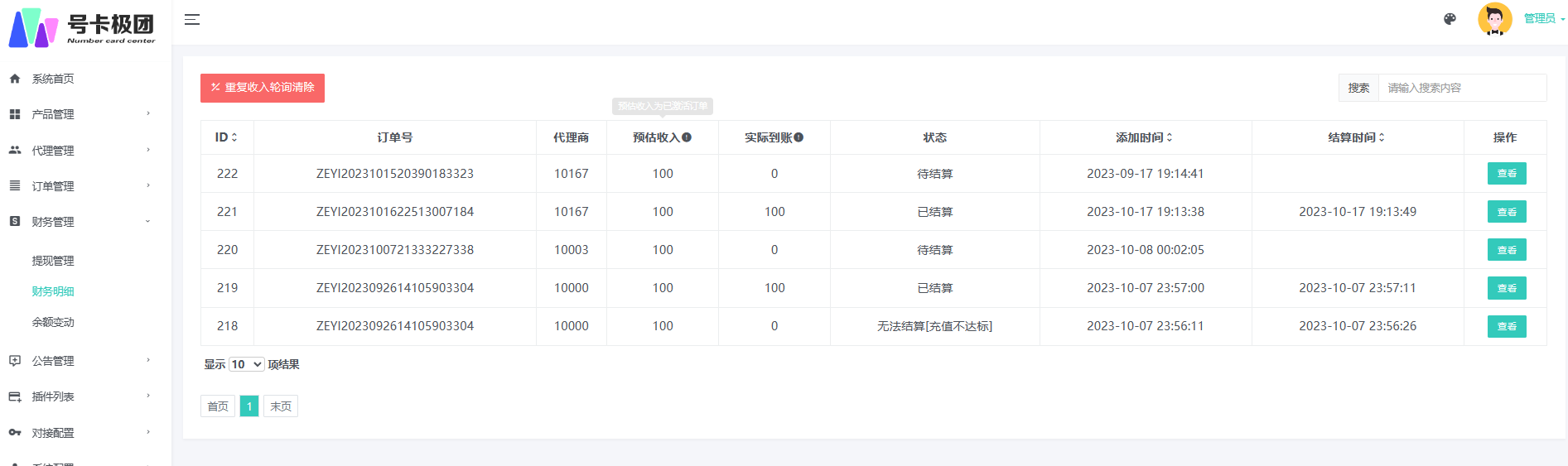
Task: Click the grid icon beside 产品管理
Action: click(x=15, y=114)
